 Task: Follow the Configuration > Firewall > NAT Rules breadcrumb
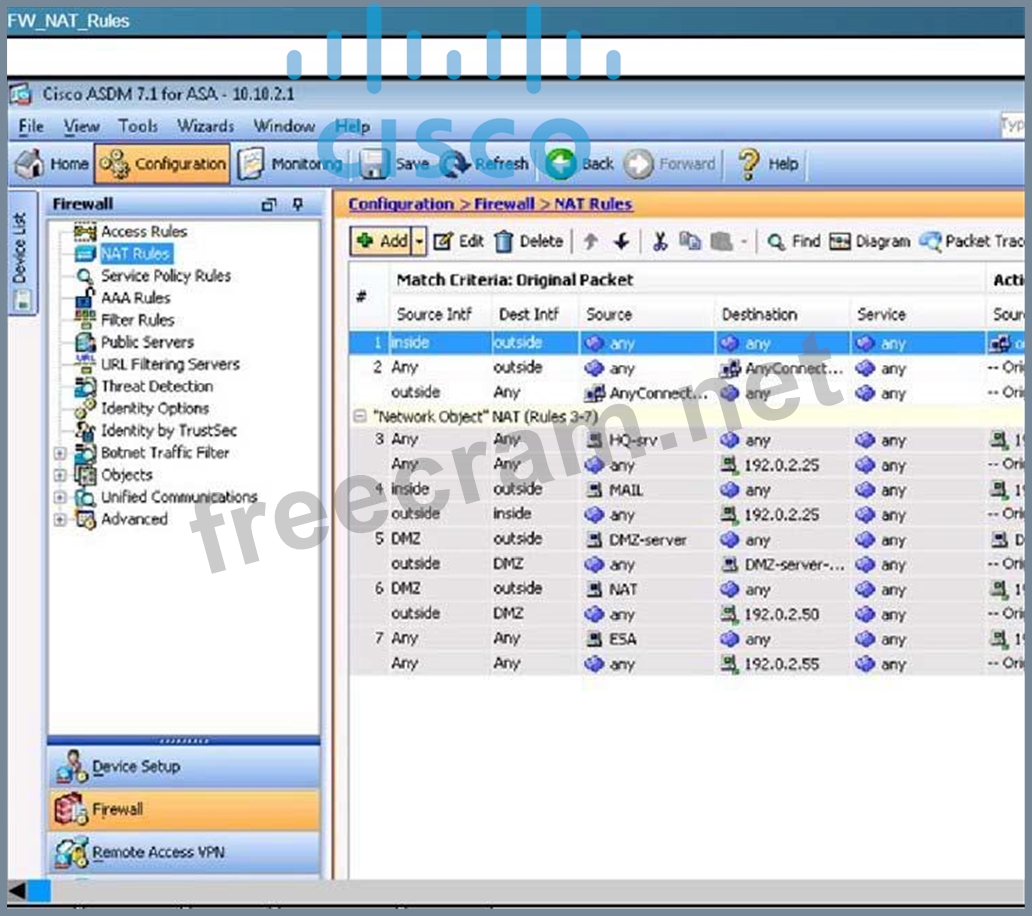490,204
